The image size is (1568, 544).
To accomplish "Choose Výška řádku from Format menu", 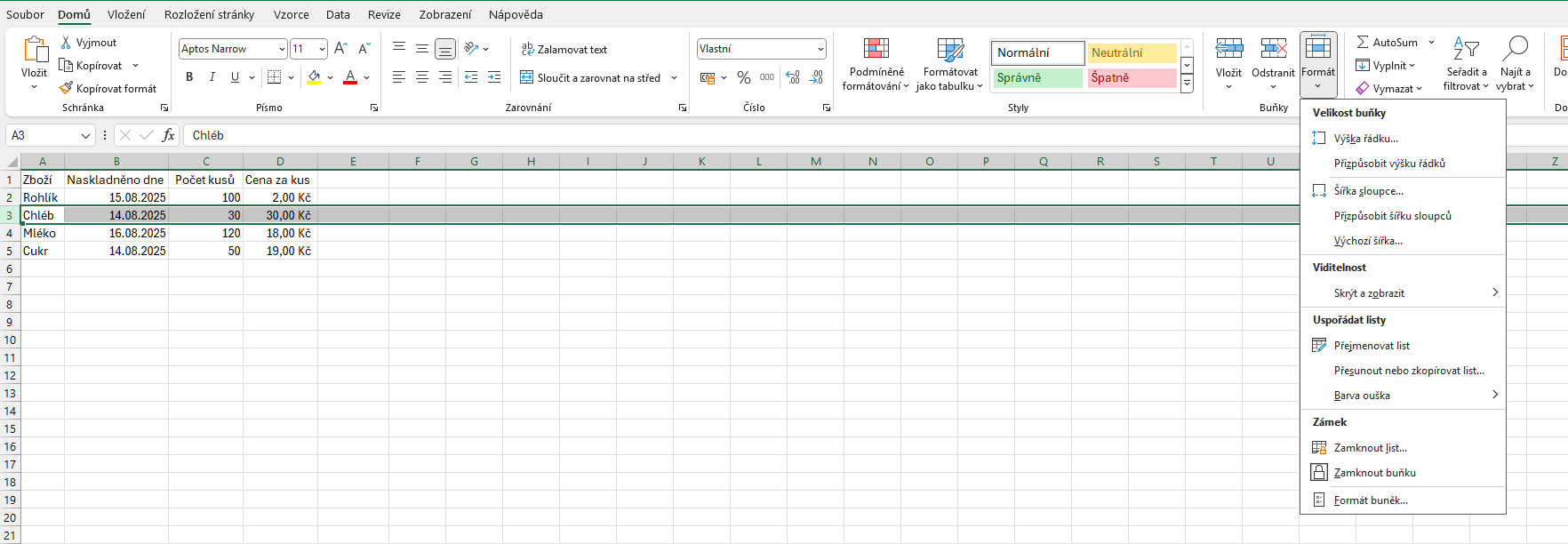I will [1403, 139].
